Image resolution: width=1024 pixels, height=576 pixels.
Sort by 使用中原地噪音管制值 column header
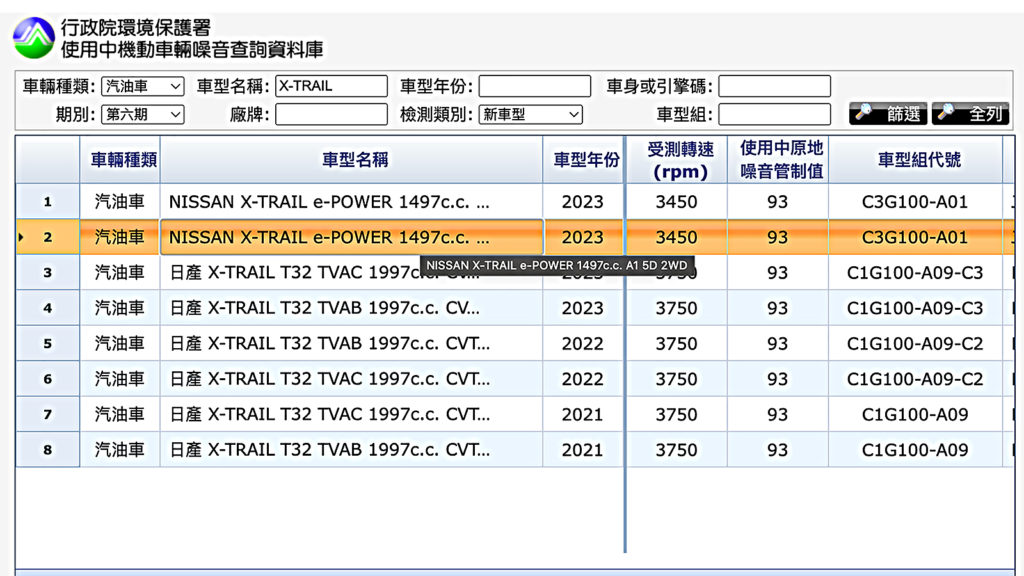point(778,160)
